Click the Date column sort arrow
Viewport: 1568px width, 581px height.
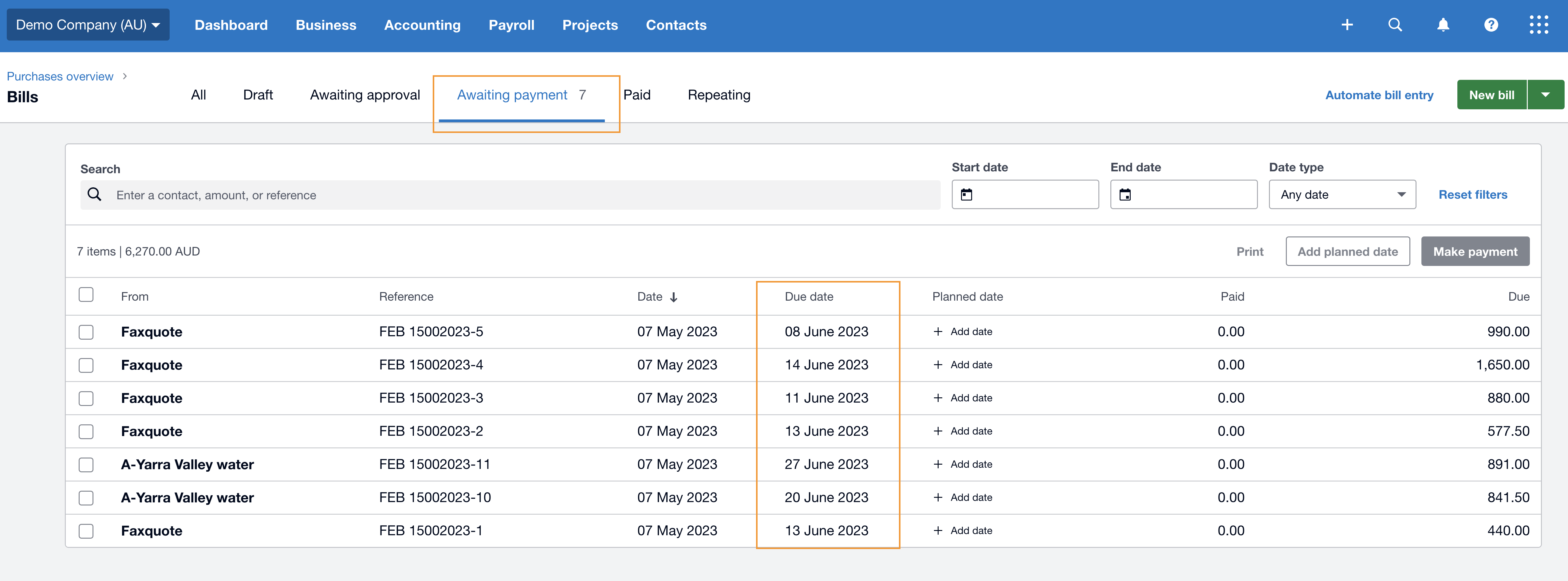(673, 298)
